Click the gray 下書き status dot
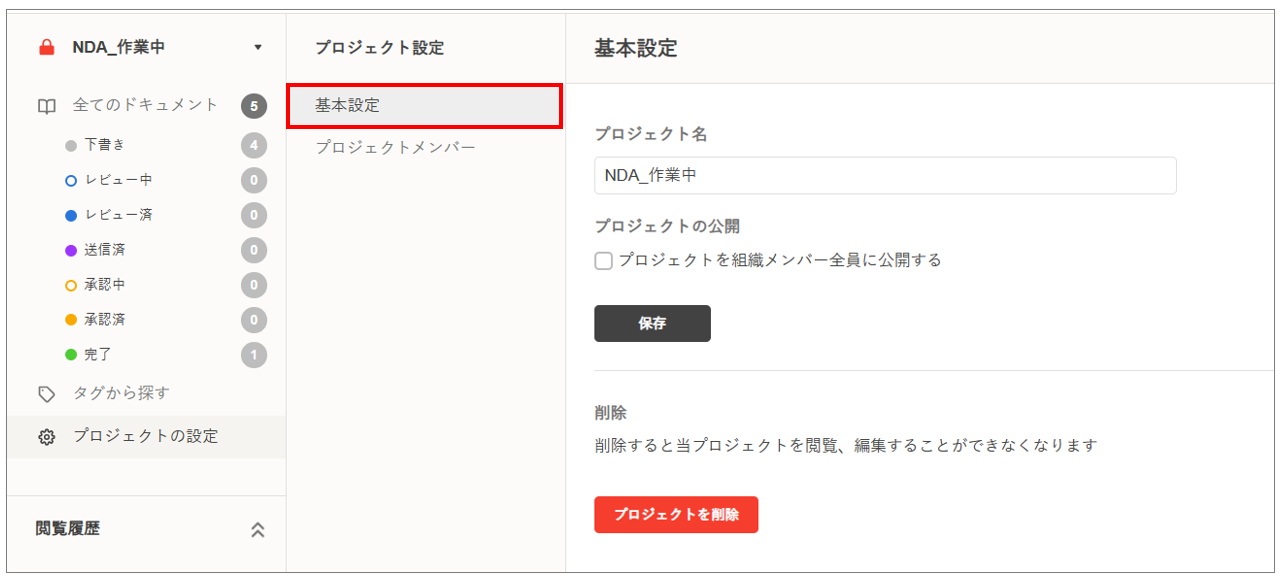The width and height of the screenshot is (1286, 579). [x=71, y=146]
